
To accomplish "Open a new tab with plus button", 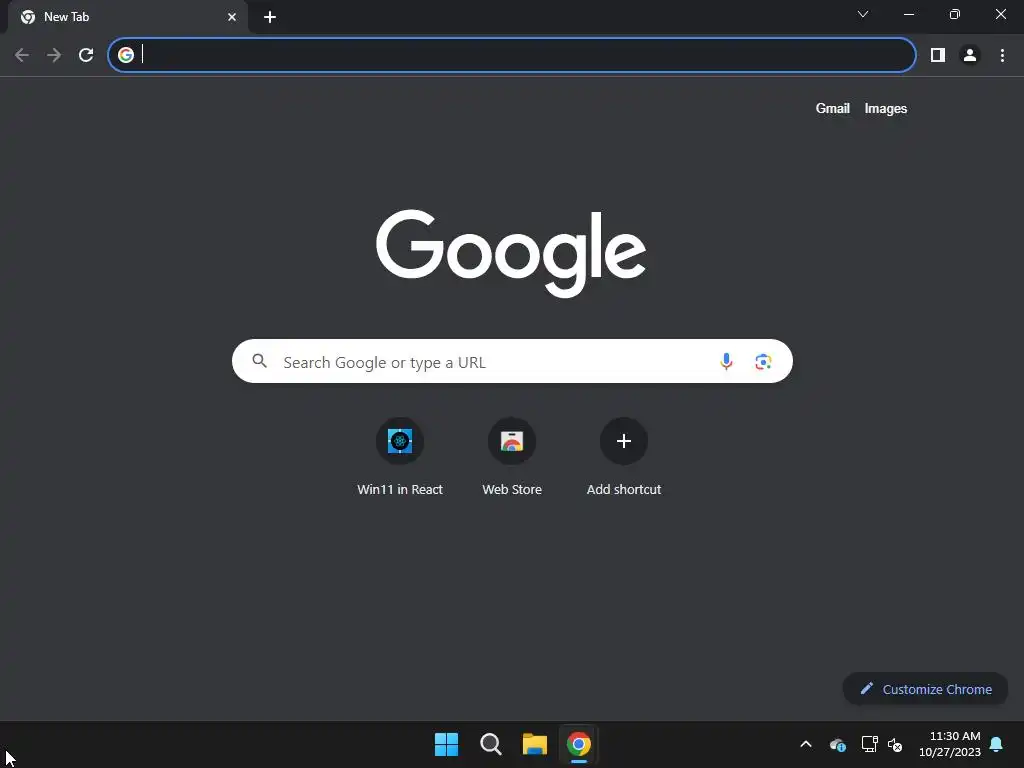I will (x=270, y=17).
